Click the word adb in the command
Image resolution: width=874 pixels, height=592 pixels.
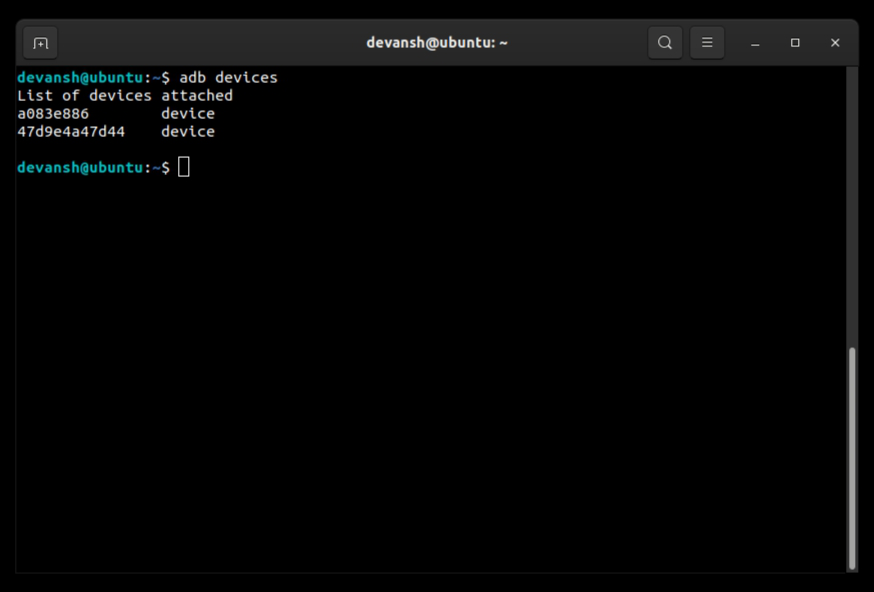(x=192, y=77)
